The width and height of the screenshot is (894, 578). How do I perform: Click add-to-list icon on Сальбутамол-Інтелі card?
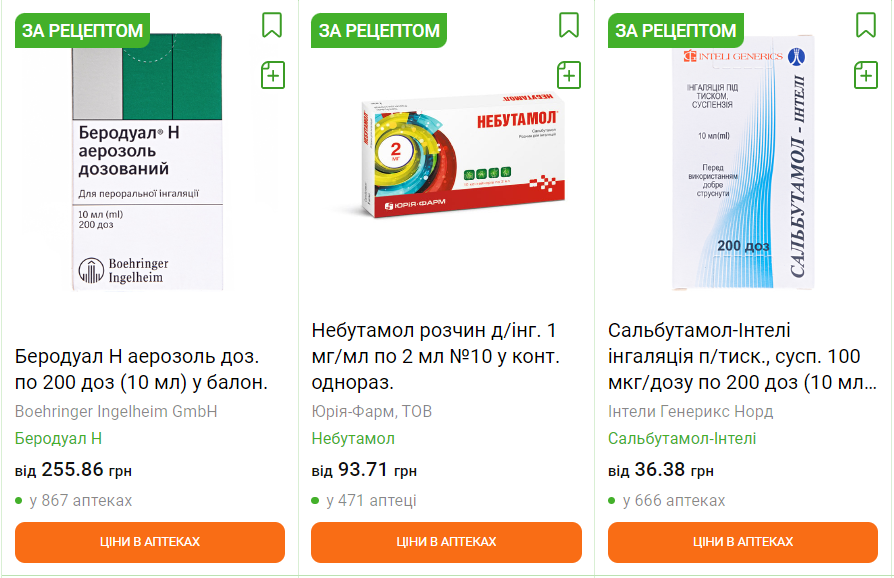point(866,74)
